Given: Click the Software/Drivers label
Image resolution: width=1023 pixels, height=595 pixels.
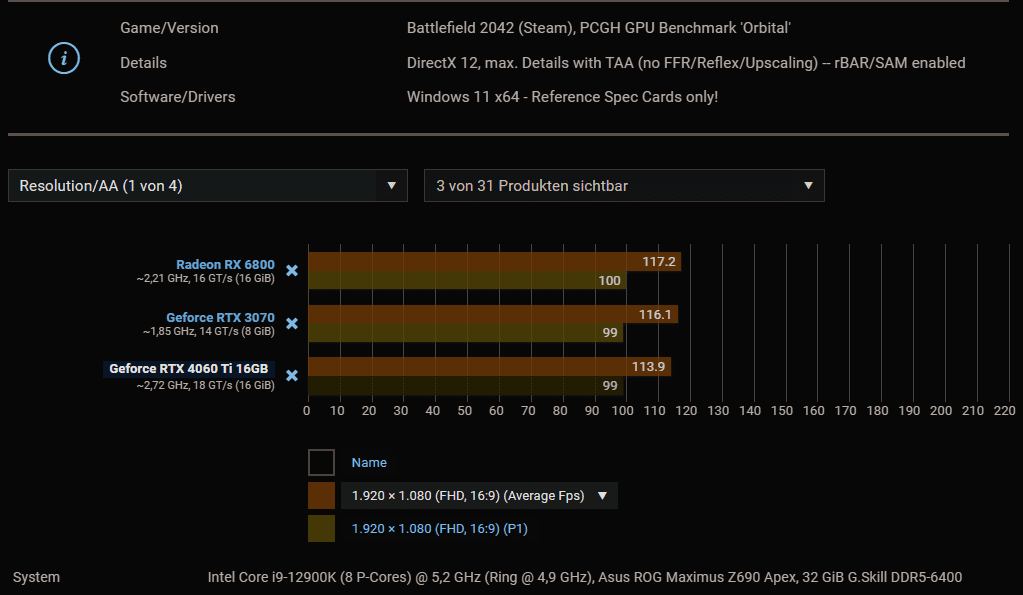Looking at the screenshot, I should click(177, 97).
